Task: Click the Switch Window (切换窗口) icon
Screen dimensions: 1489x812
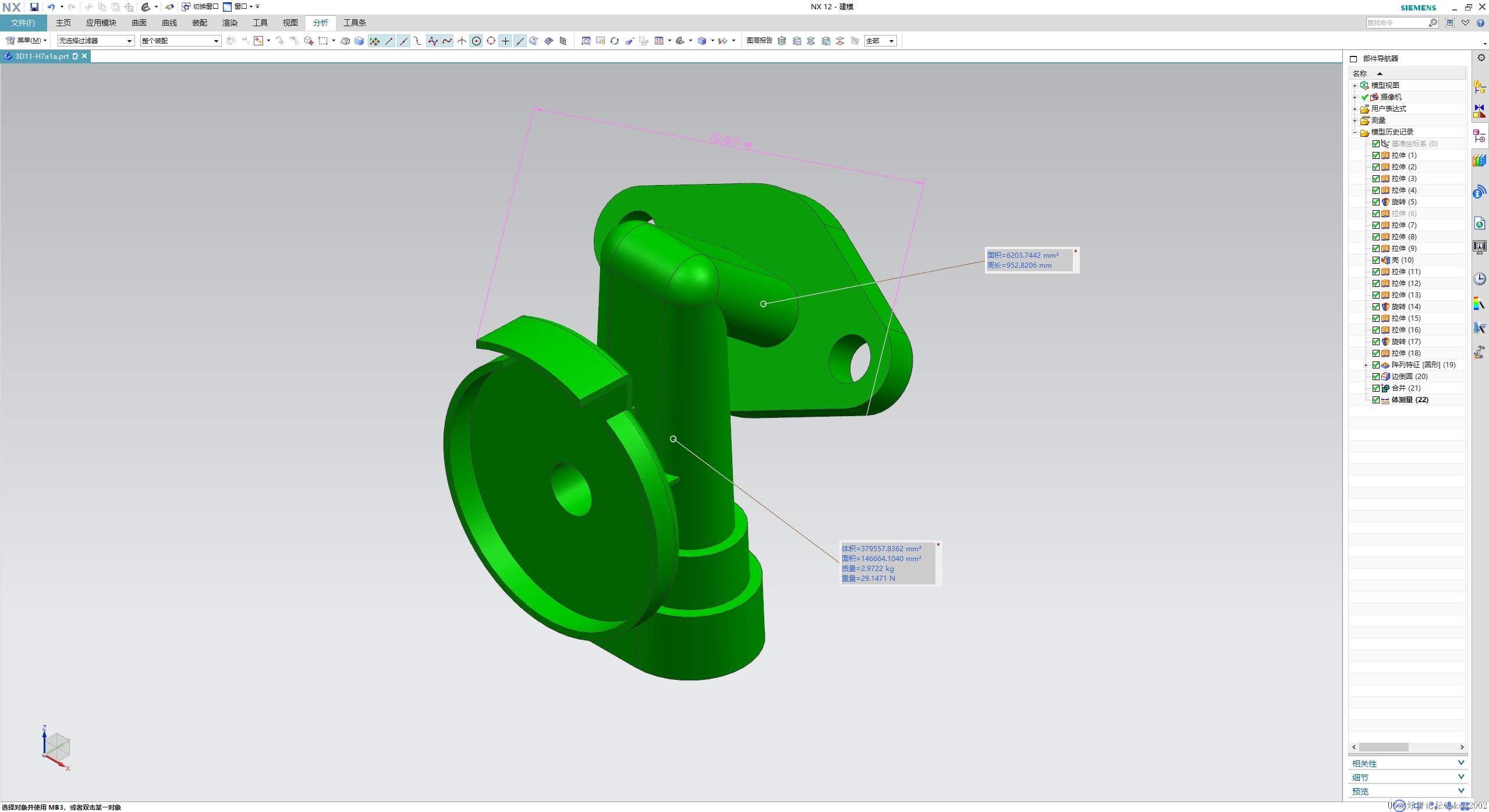Action: click(x=186, y=7)
